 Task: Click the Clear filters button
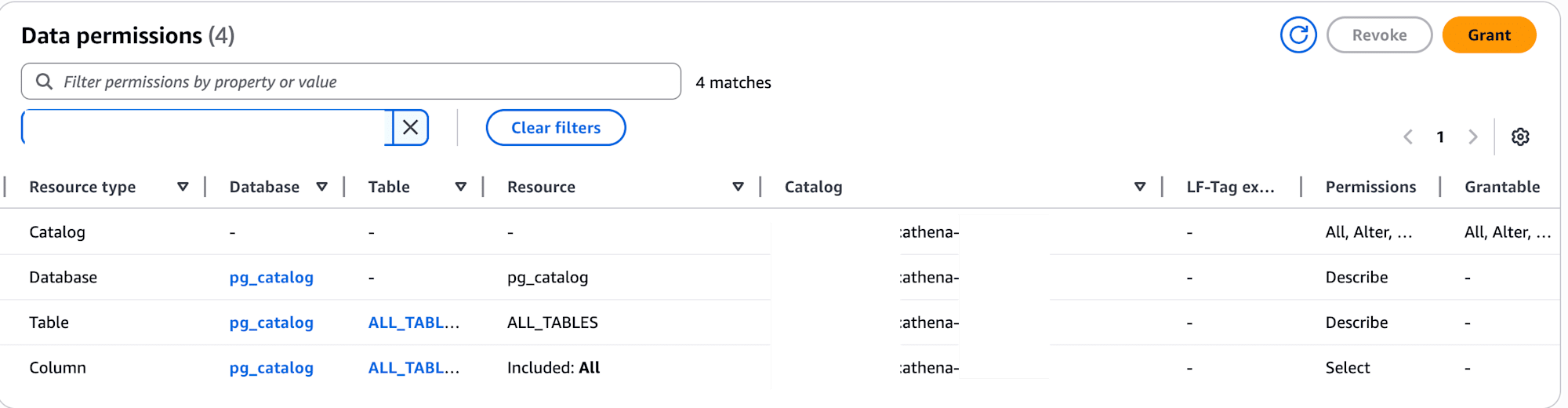click(x=556, y=128)
